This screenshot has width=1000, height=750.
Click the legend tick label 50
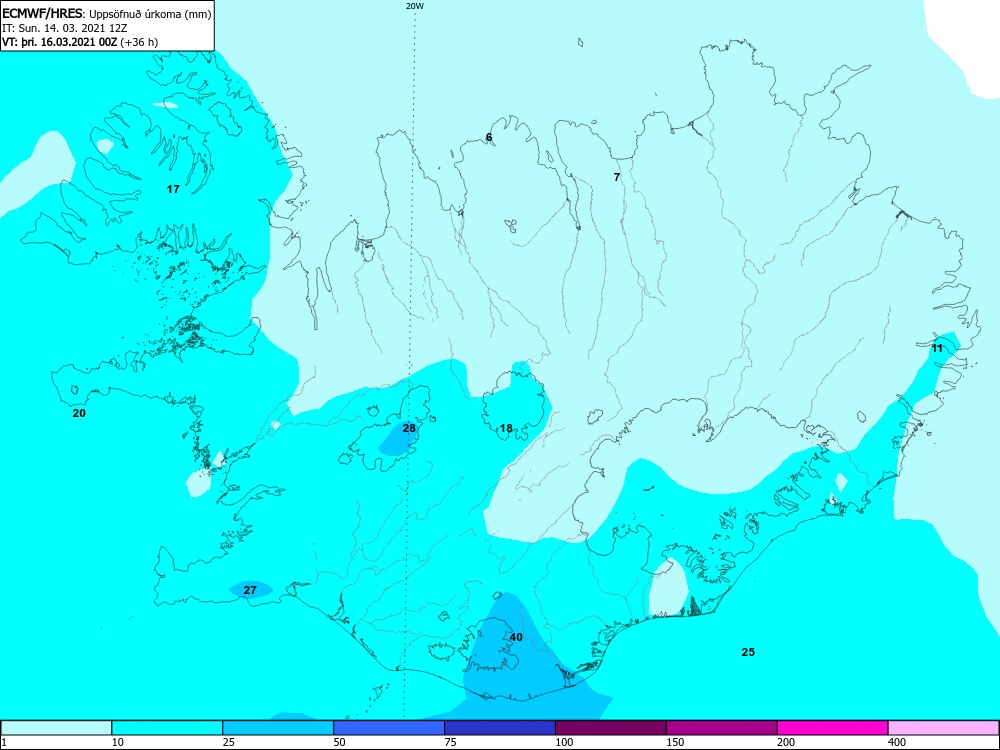339,742
